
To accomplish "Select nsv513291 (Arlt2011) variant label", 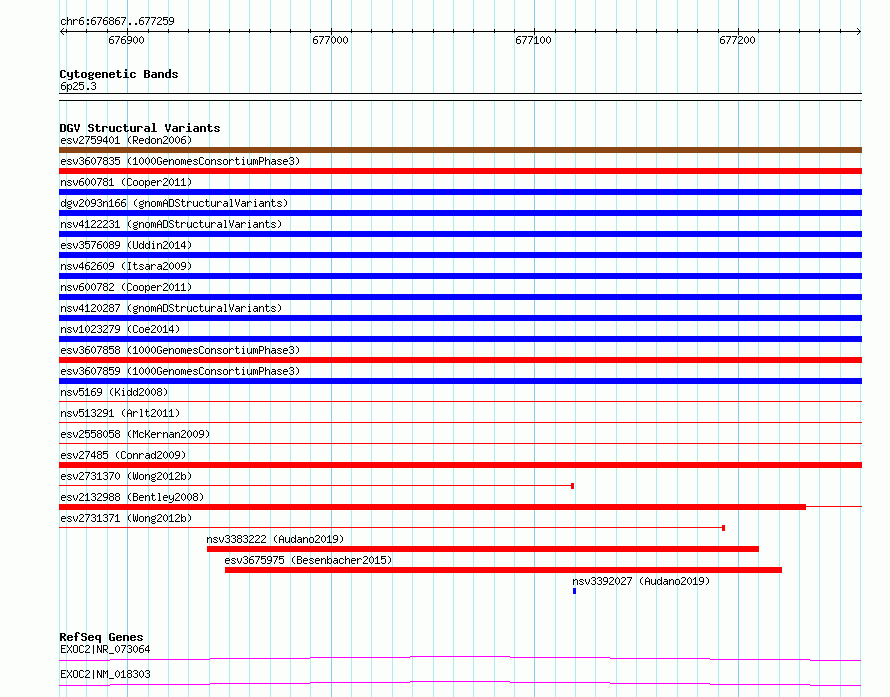I will tap(120, 413).
